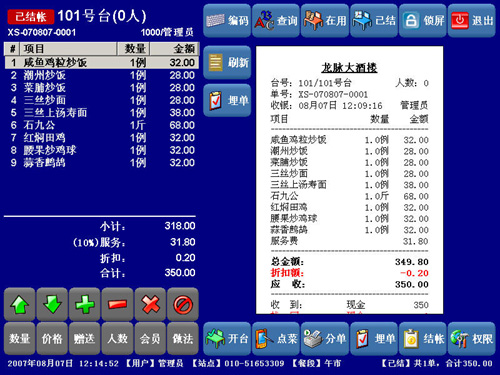Show 在用 occupied tables
Screen dimensions: 500x375
coord(325,21)
